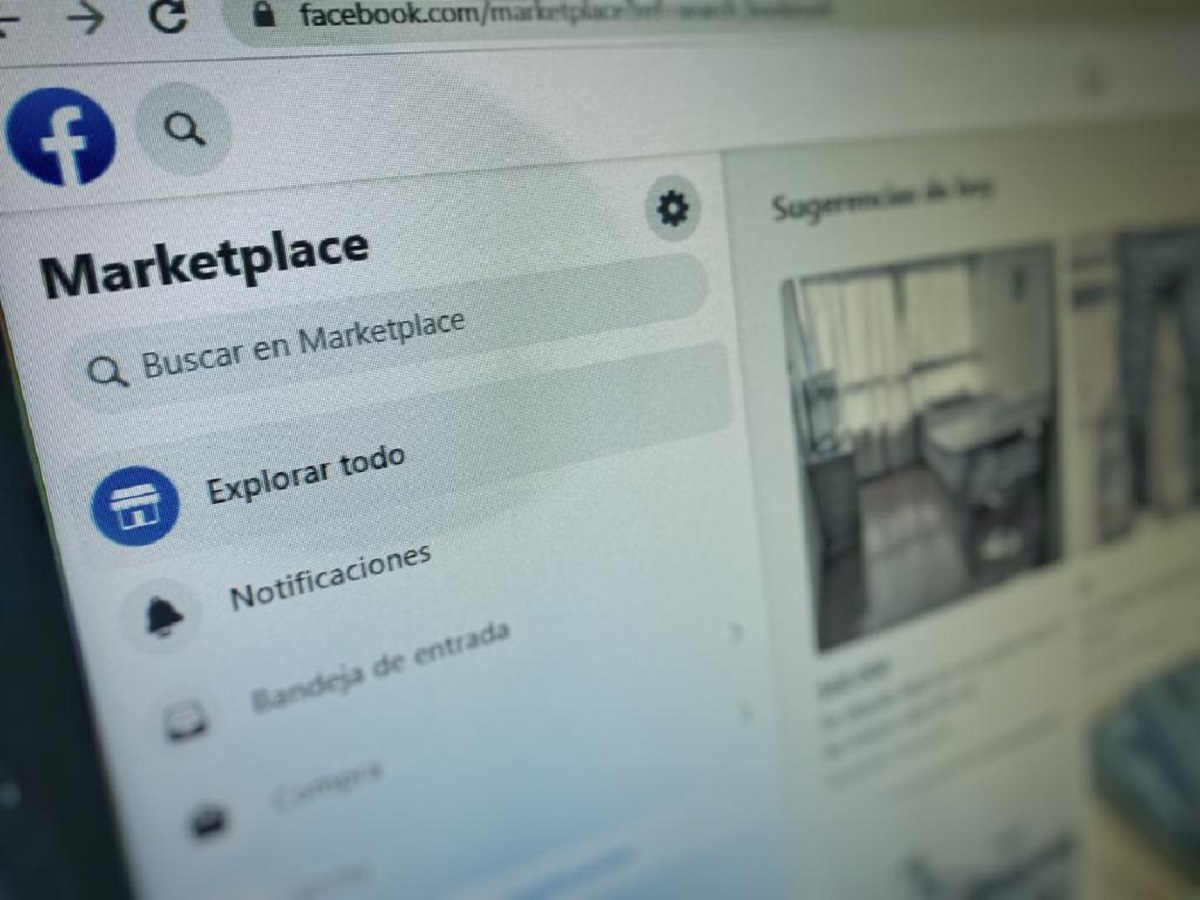Open Marketplace settings gear
This screenshot has height=900, width=1200.
tap(672, 208)
